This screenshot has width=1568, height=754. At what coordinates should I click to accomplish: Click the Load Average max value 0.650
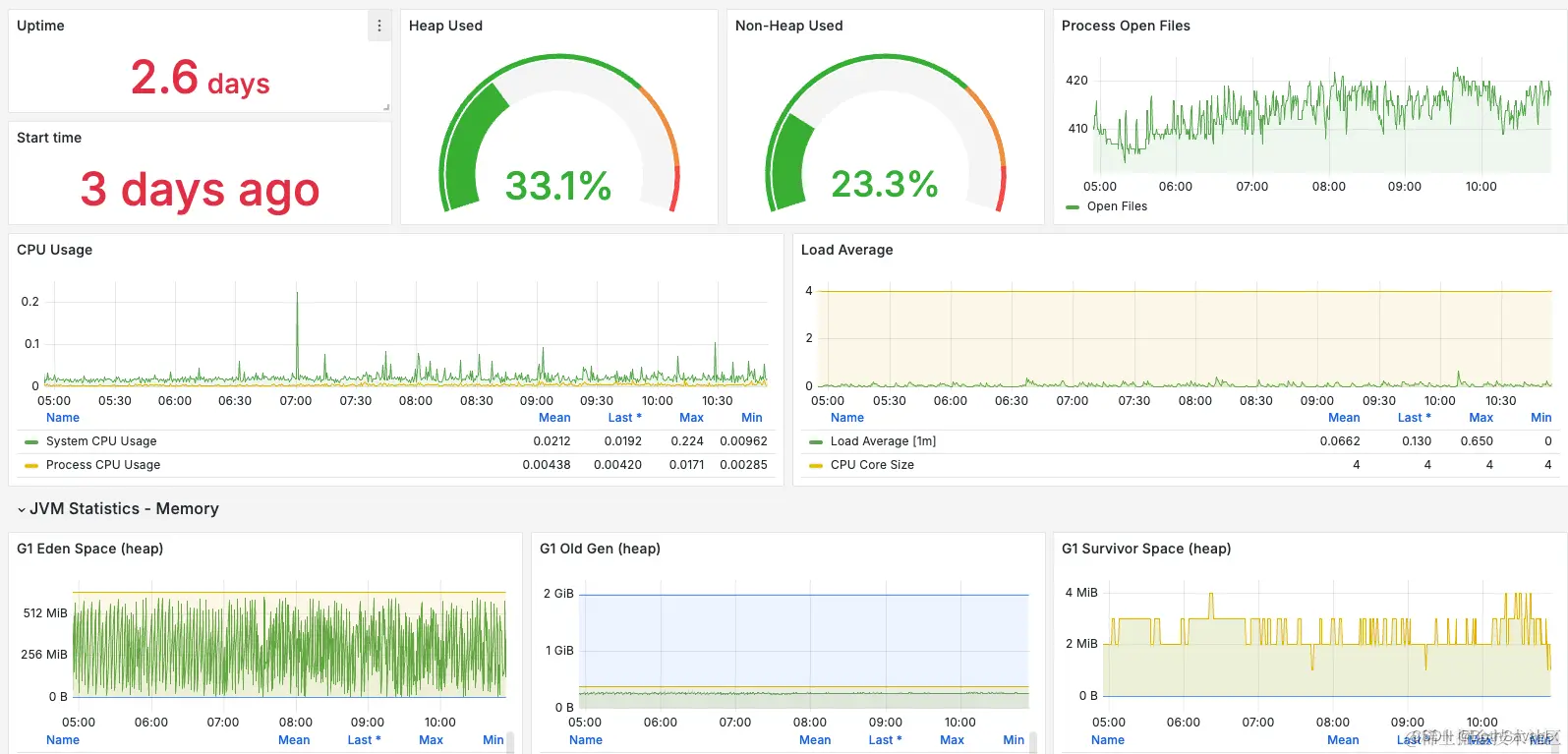tap(1477, 441)
